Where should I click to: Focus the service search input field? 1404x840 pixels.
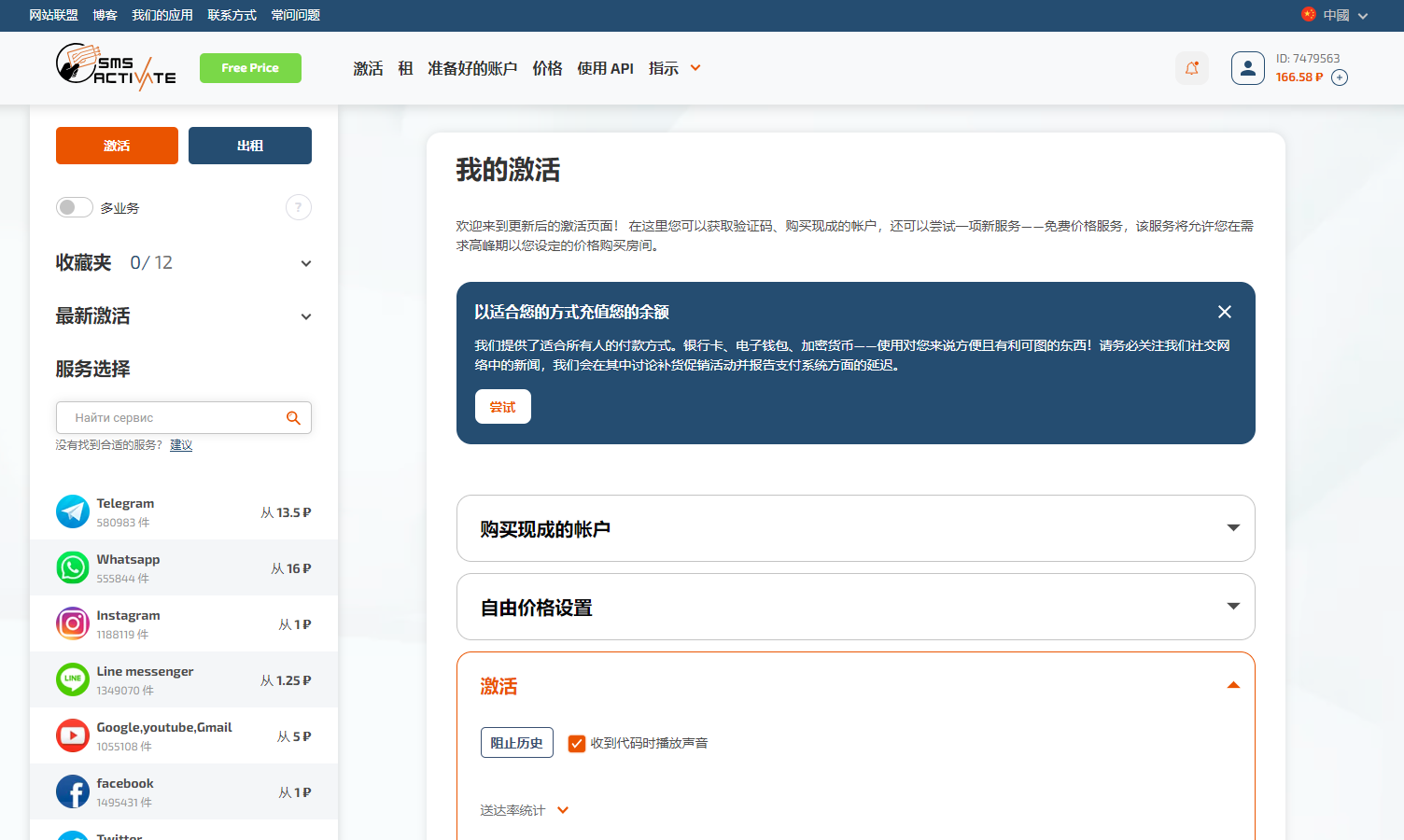(173, 418)
